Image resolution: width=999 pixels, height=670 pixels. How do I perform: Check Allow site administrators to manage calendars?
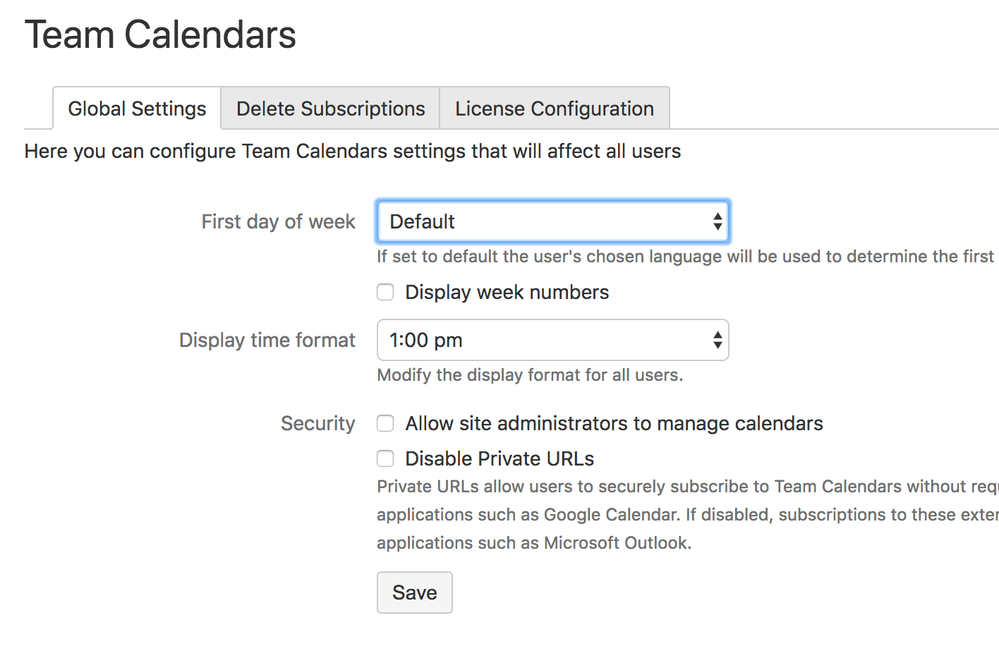click(385, 424)
